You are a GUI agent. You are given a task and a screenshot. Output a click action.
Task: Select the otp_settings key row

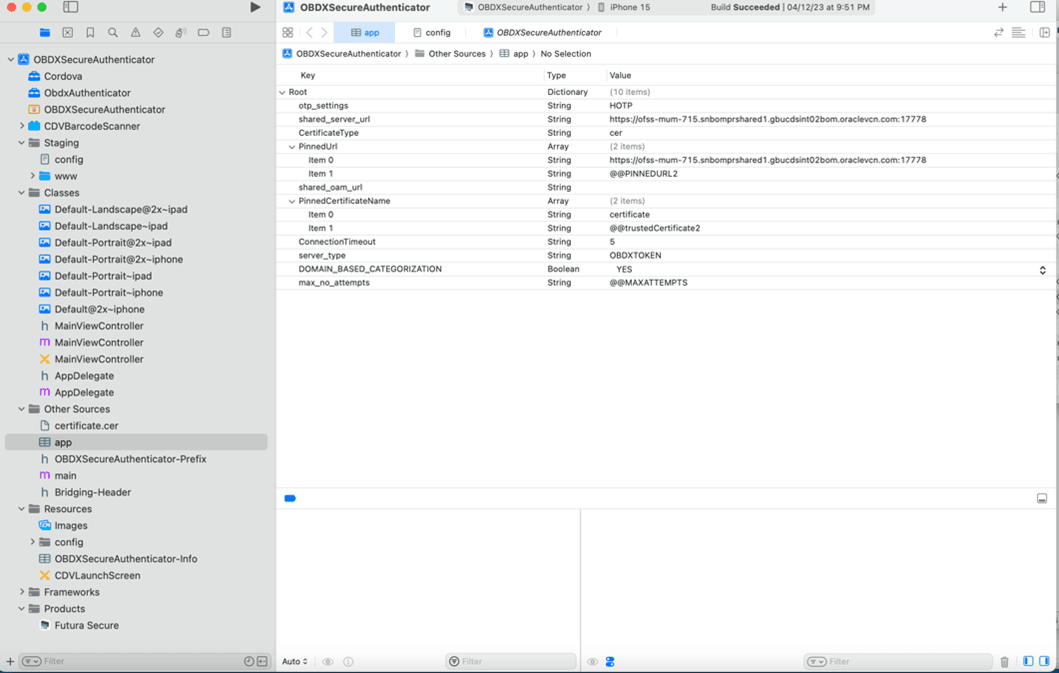[324, 105]
